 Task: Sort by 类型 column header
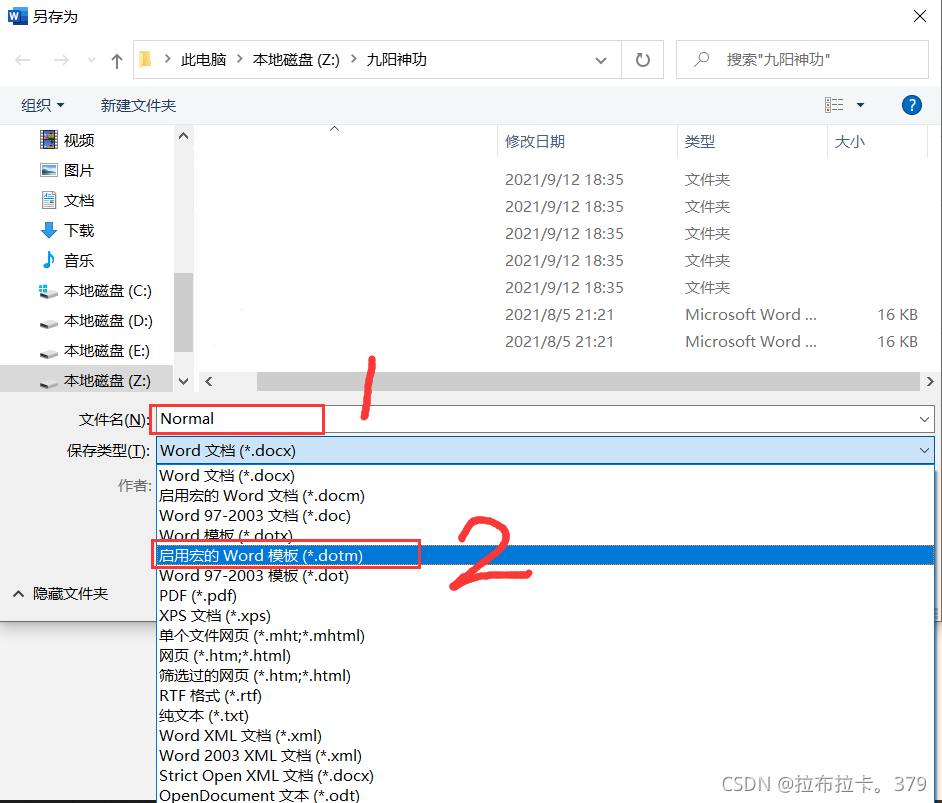(x=700, y=142)
